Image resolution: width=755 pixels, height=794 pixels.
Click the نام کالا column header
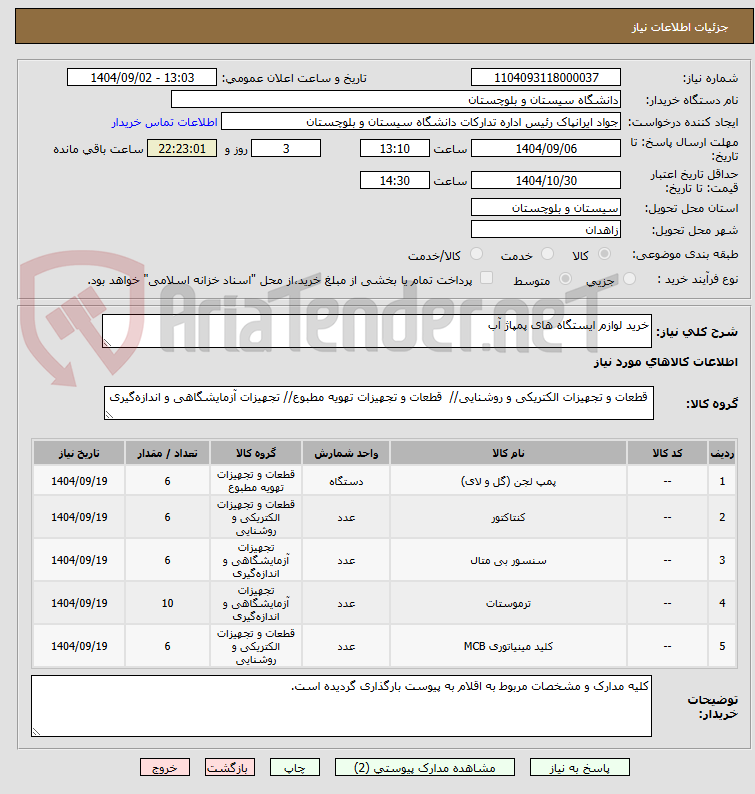[x=508, y=453]
